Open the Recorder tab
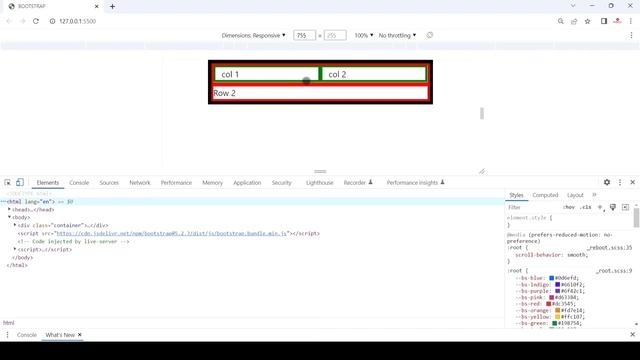The image size is (640, 360). pos(358,182)
